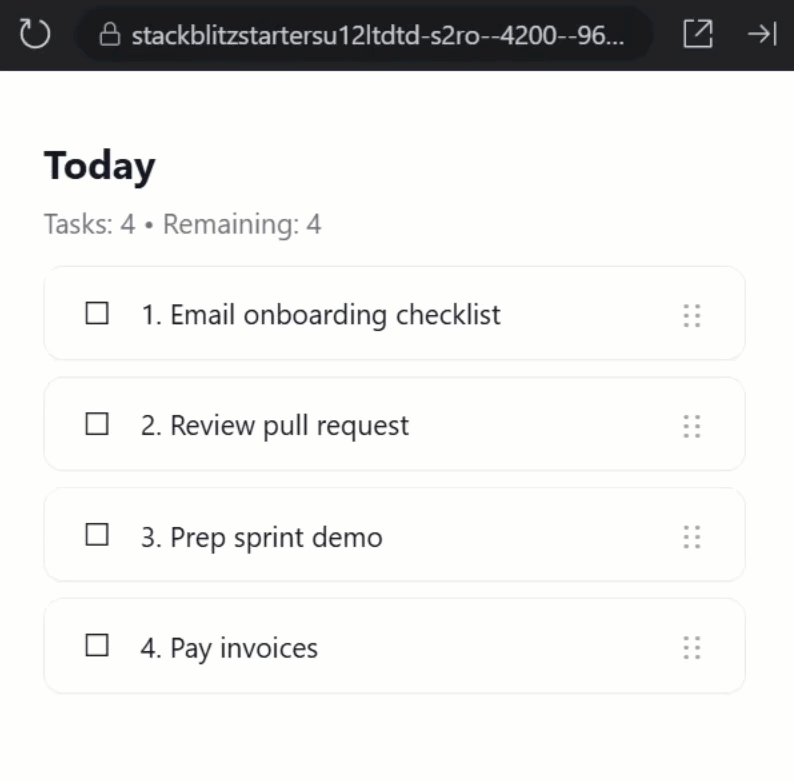Tick the Prep sprint demo checkbox

coord(97,536)
